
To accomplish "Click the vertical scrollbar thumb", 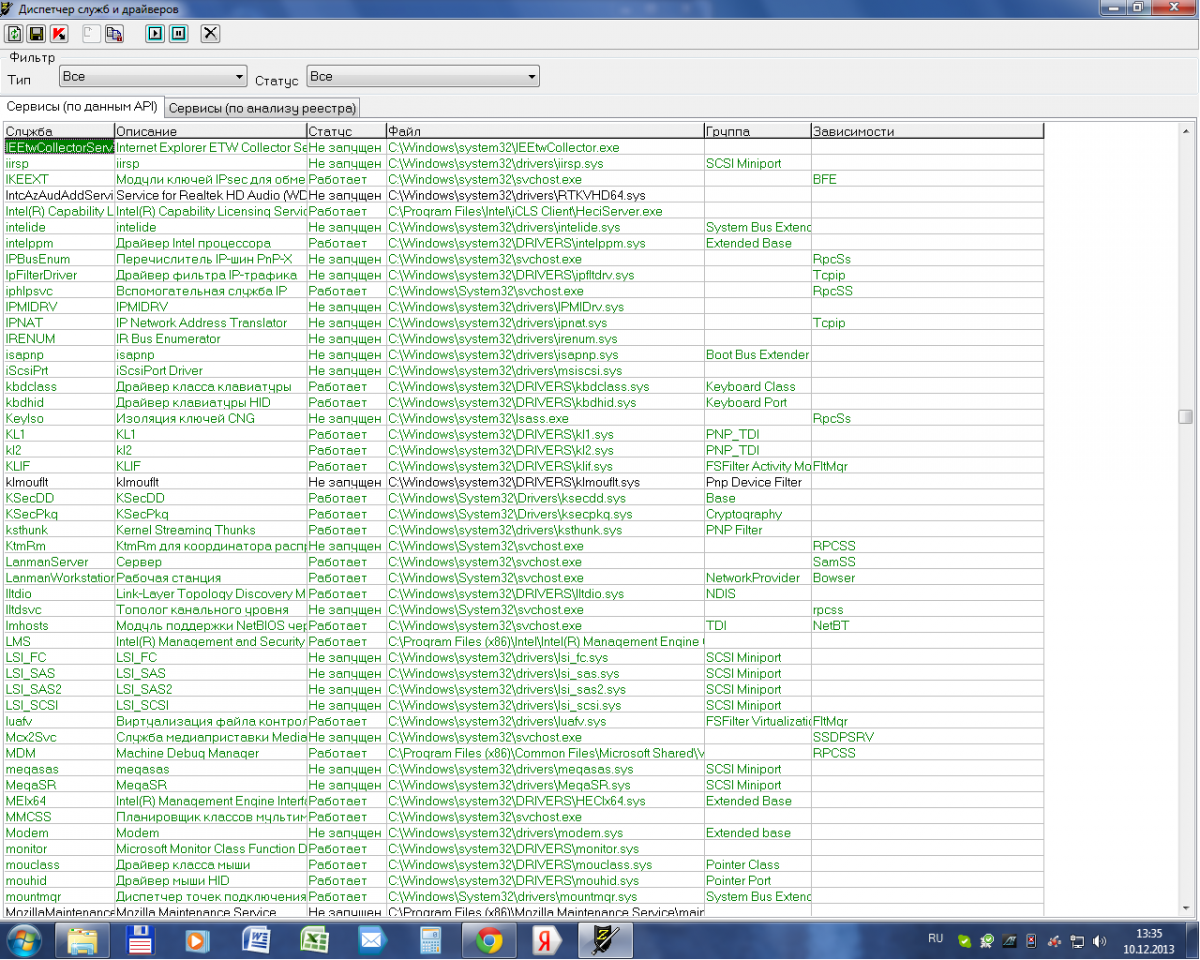I will [x=1185, y=416].
